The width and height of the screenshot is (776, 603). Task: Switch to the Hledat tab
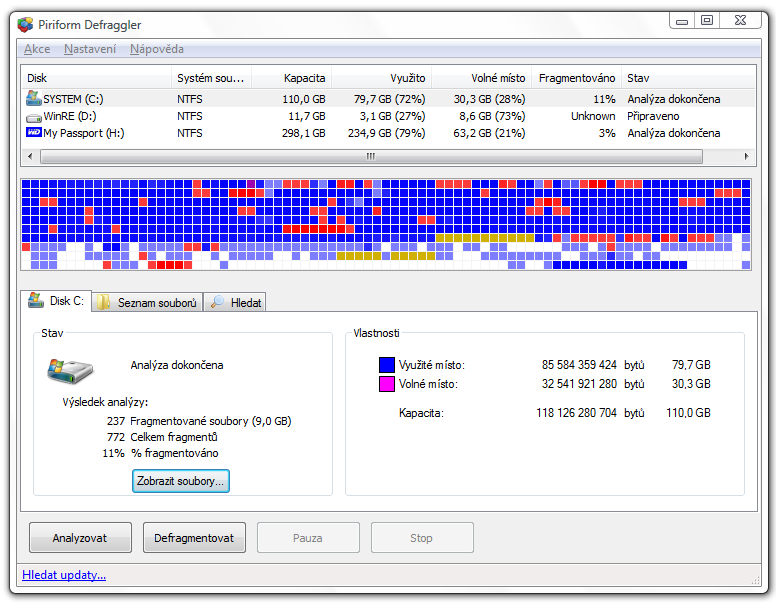click(x=236, y=302)
